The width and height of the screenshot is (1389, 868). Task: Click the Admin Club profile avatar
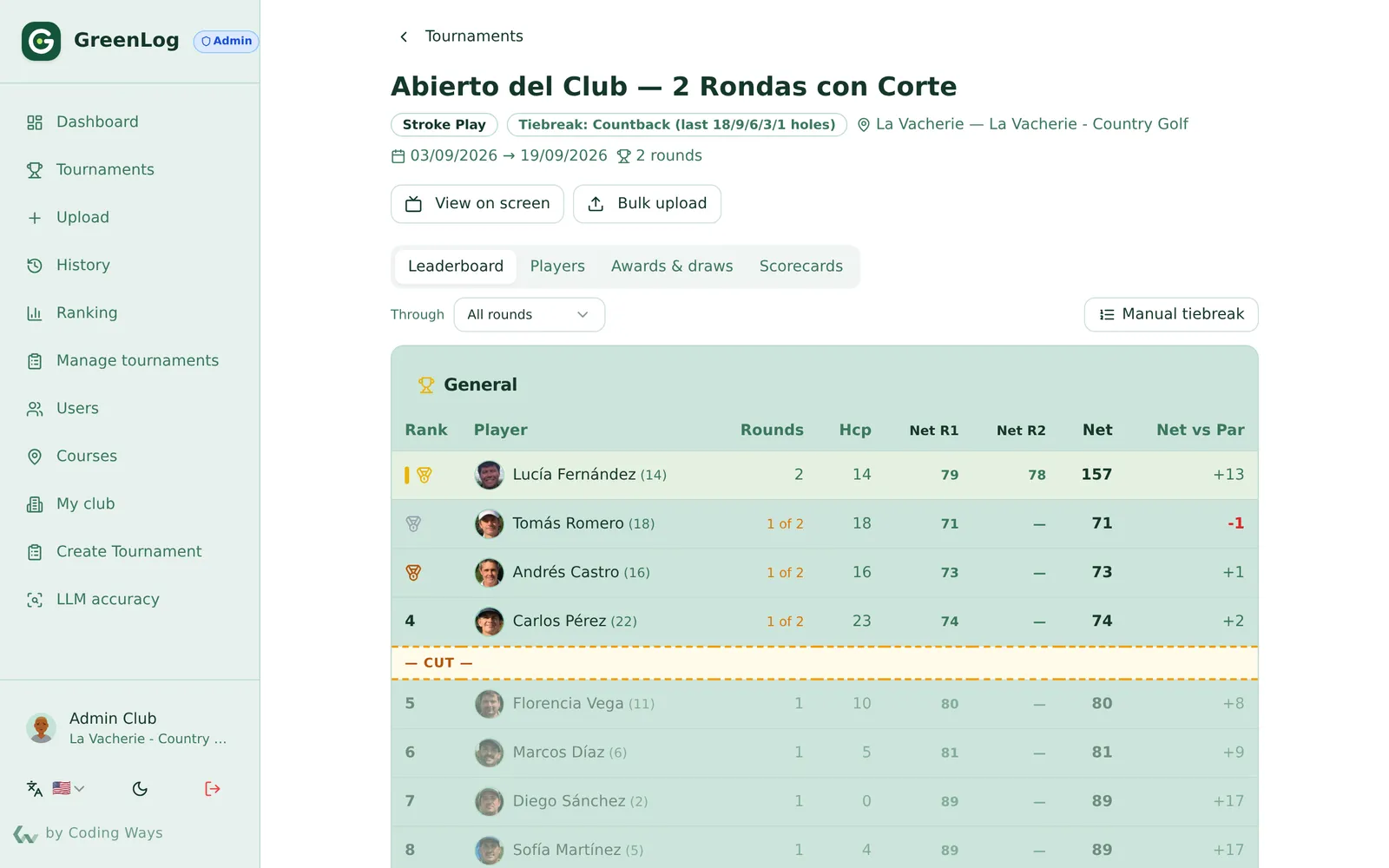41,727
